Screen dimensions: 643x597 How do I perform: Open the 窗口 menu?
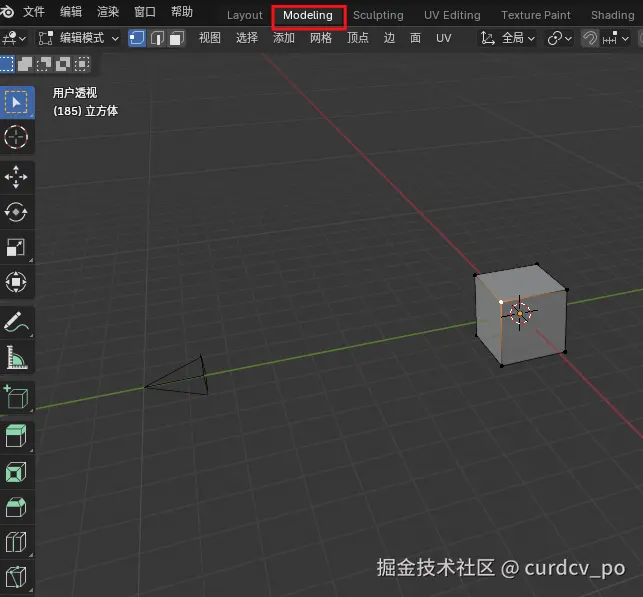(x=145, y=11)
